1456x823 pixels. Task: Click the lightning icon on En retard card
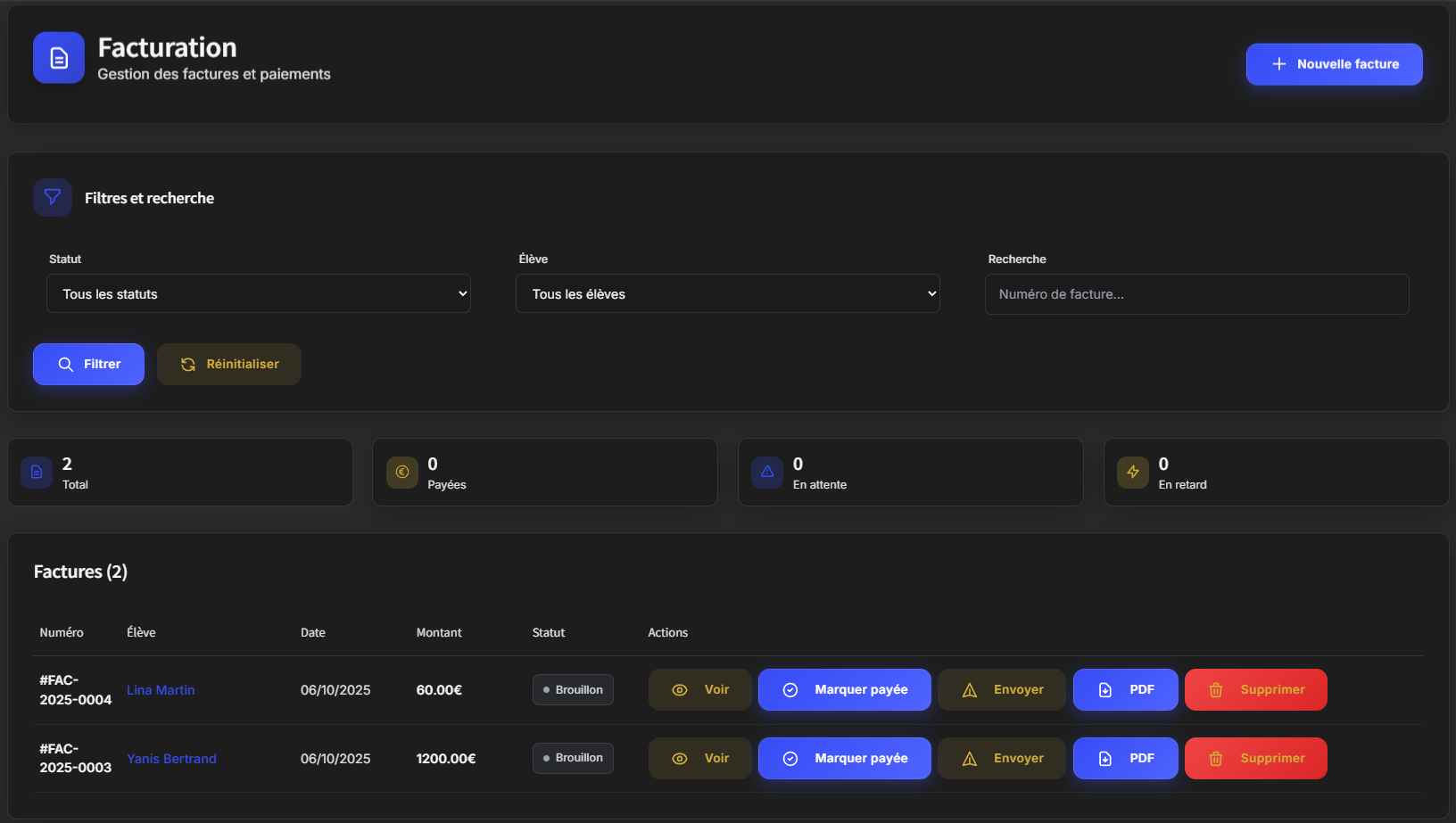click(1133, 472)
